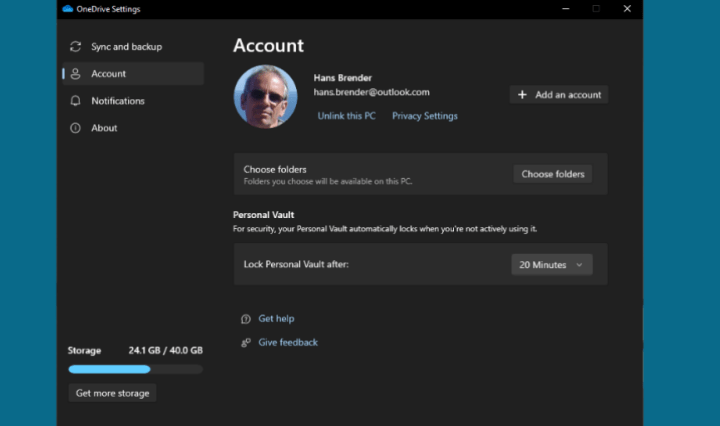Image resolution: width=720 pixels, height=426 pixels.
Task: Click the Notifications bell icon
Action: coord(75,101)
